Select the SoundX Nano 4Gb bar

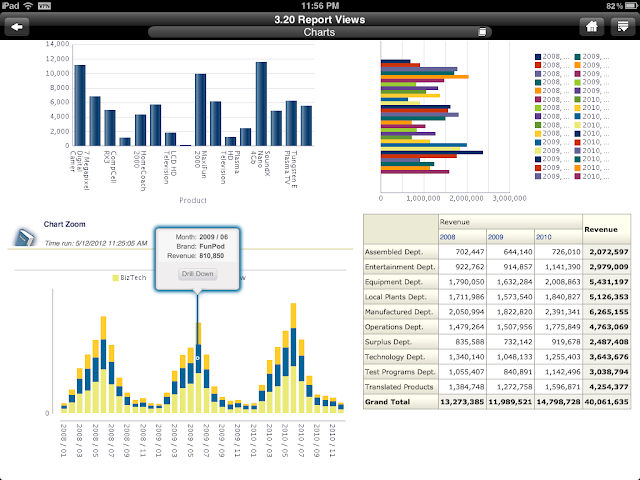coord(261,104)
